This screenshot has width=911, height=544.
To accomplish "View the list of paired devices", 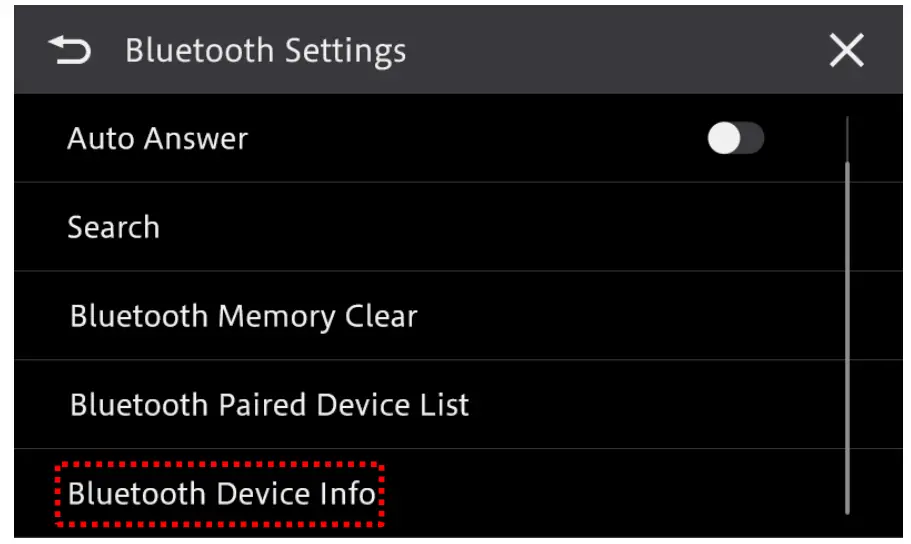I will tap(269, 405).
